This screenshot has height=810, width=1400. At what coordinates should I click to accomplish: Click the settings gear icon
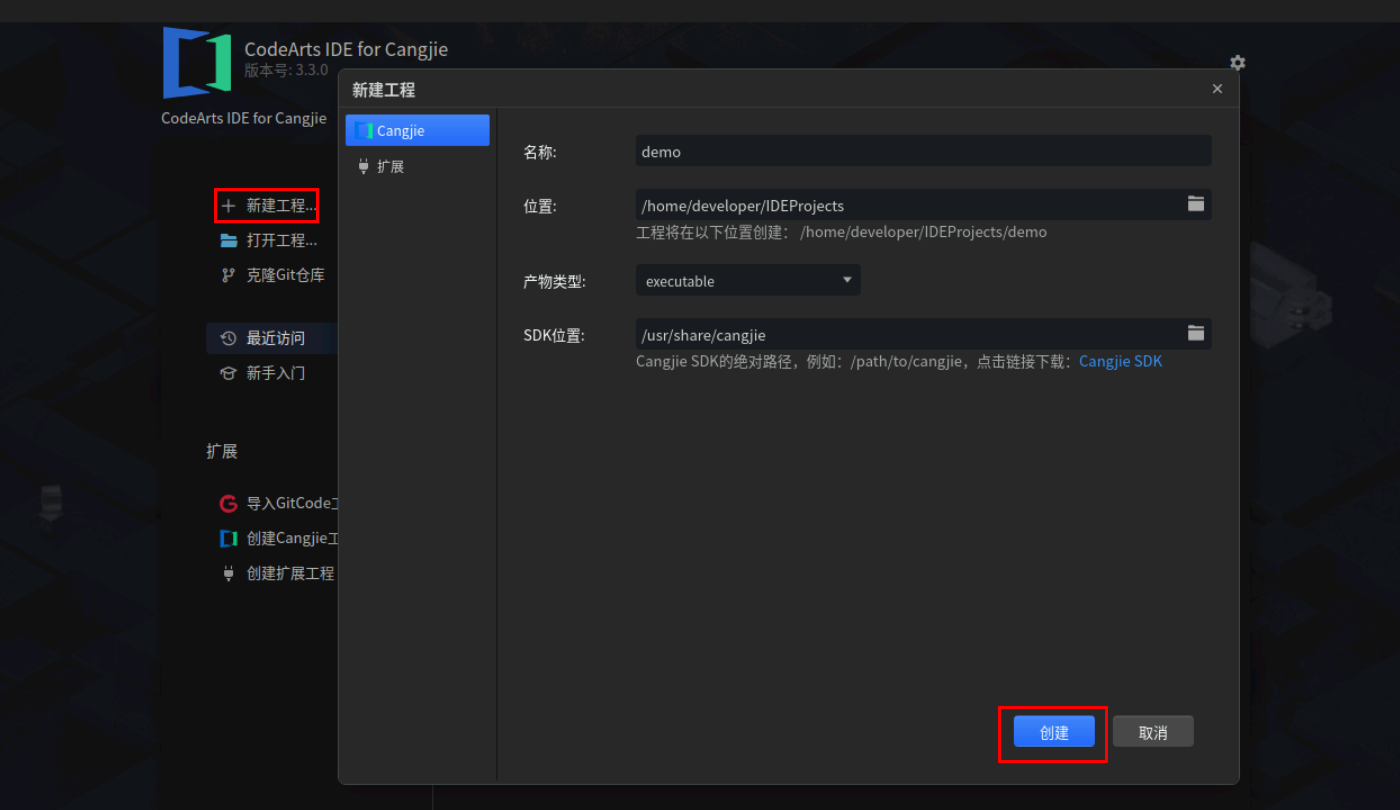click(x=1238, y=63)
